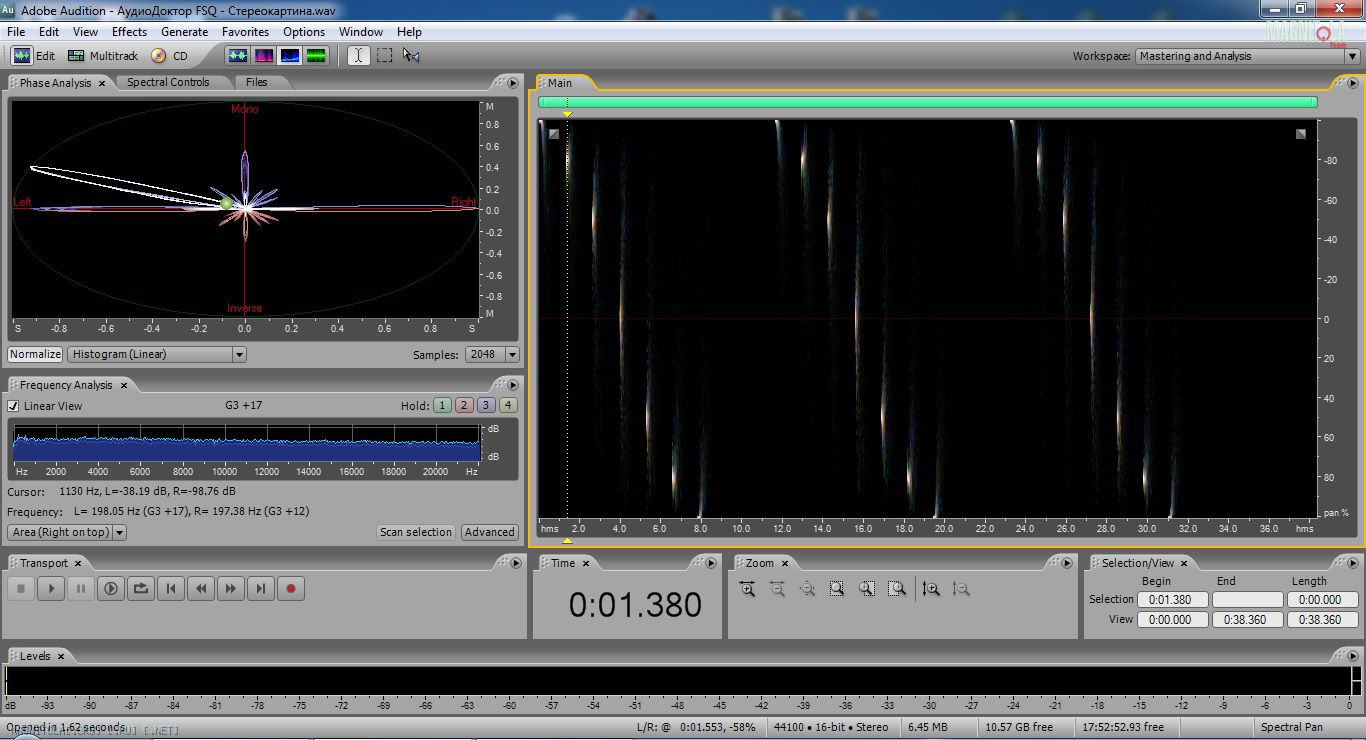The width and height of the screenshot is (1366, 740).
Task: Select the Scrub tool
Action: tap(411, 56)
